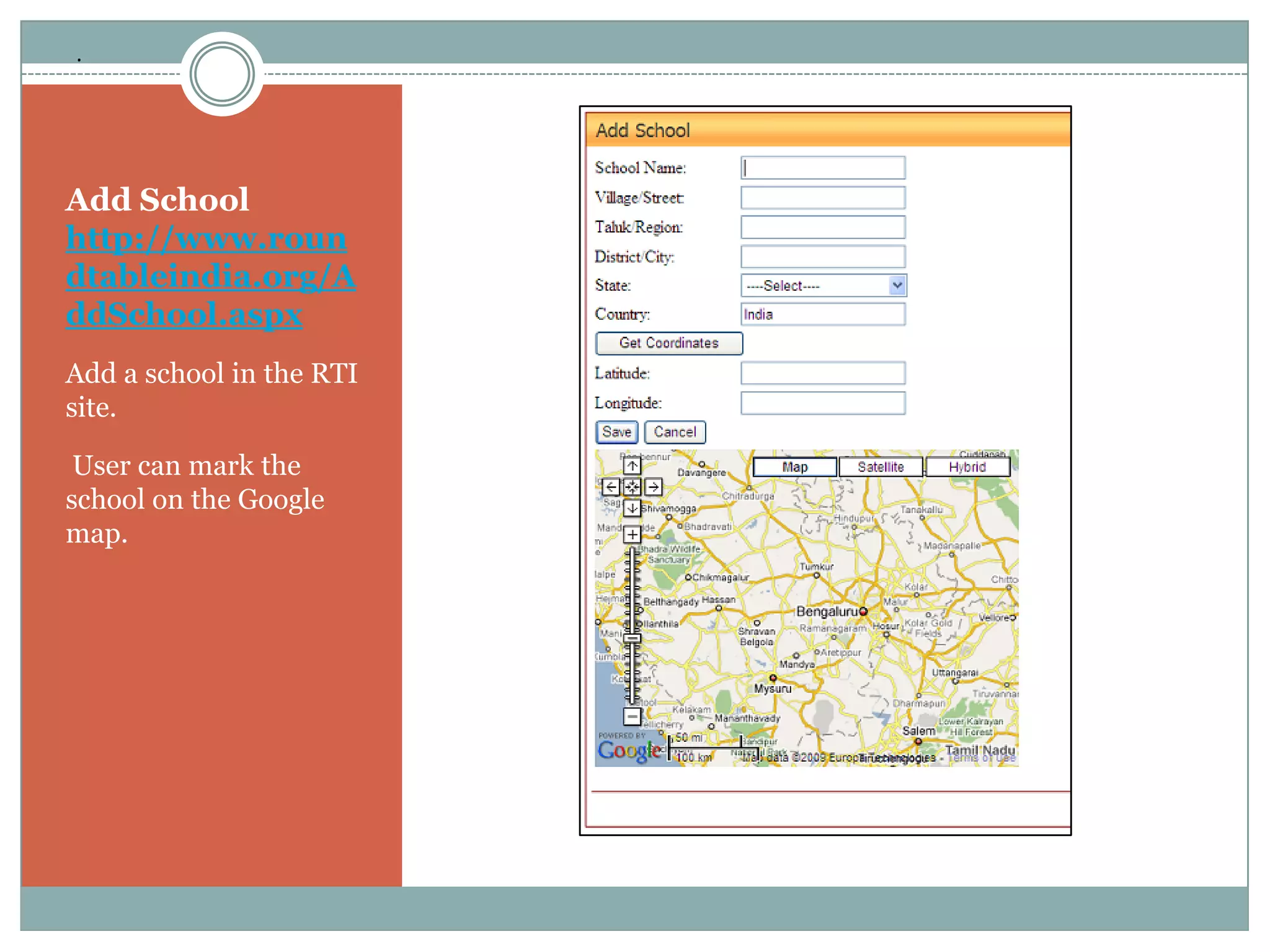This screenshot has height=952, width=1270.
Task: Focus the Latitude input field
Action: [x=823, y=373]
